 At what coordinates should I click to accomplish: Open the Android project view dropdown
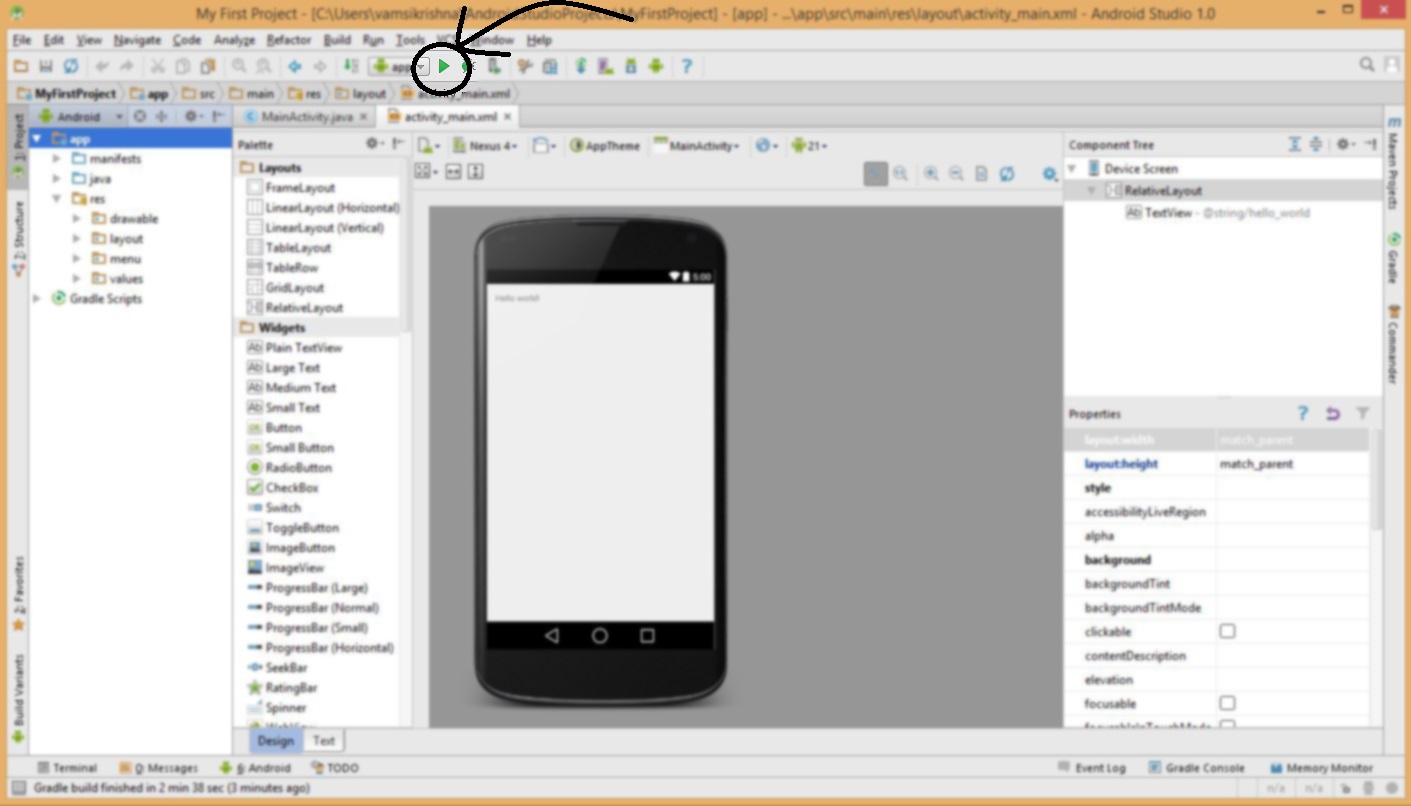80,116
